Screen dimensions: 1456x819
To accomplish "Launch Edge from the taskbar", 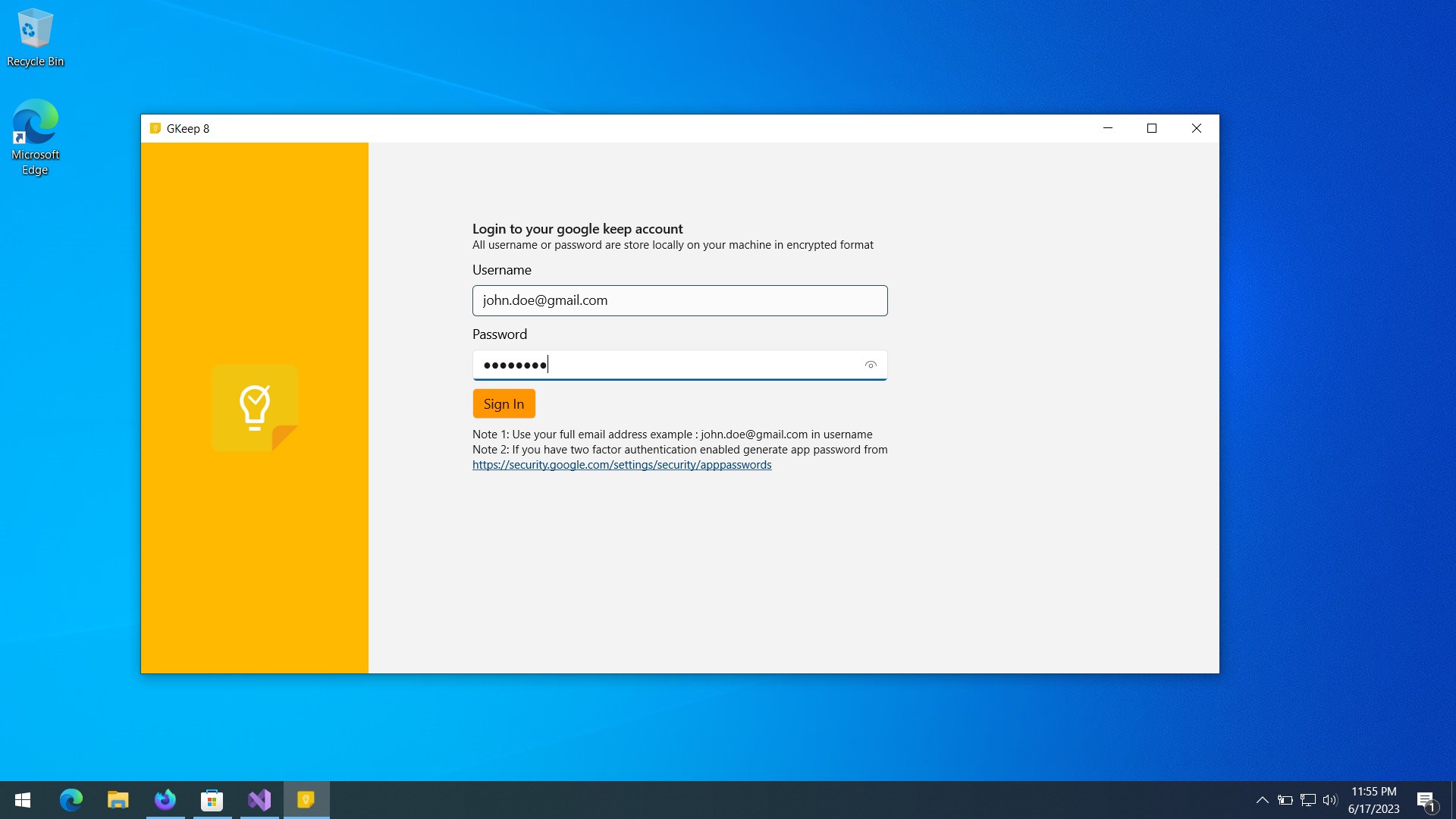I will (x=71, y=800).
